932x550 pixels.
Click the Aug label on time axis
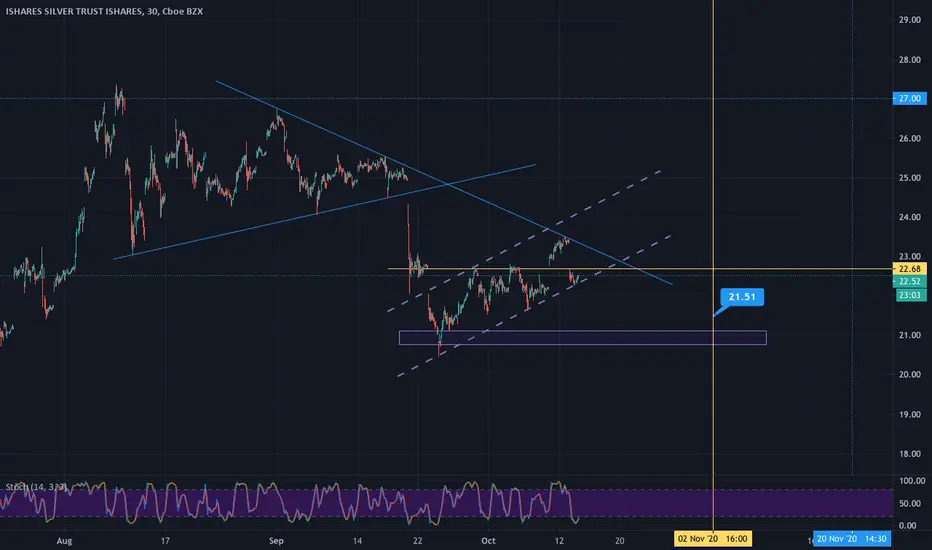coord(64,540)
